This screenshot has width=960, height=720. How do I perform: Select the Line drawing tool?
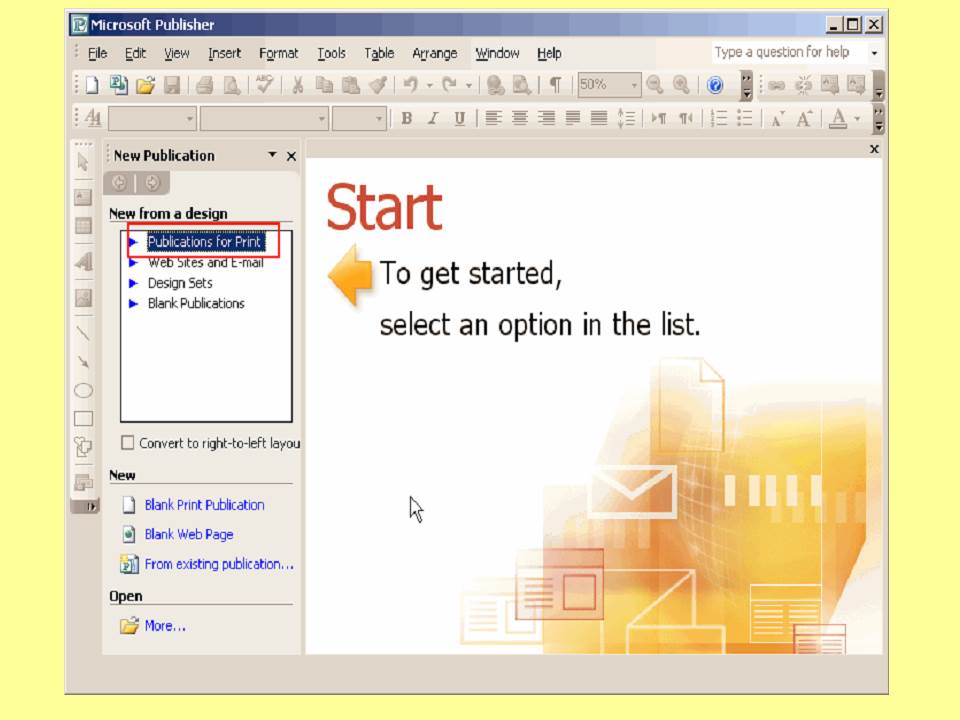click(x=83, y=333)
